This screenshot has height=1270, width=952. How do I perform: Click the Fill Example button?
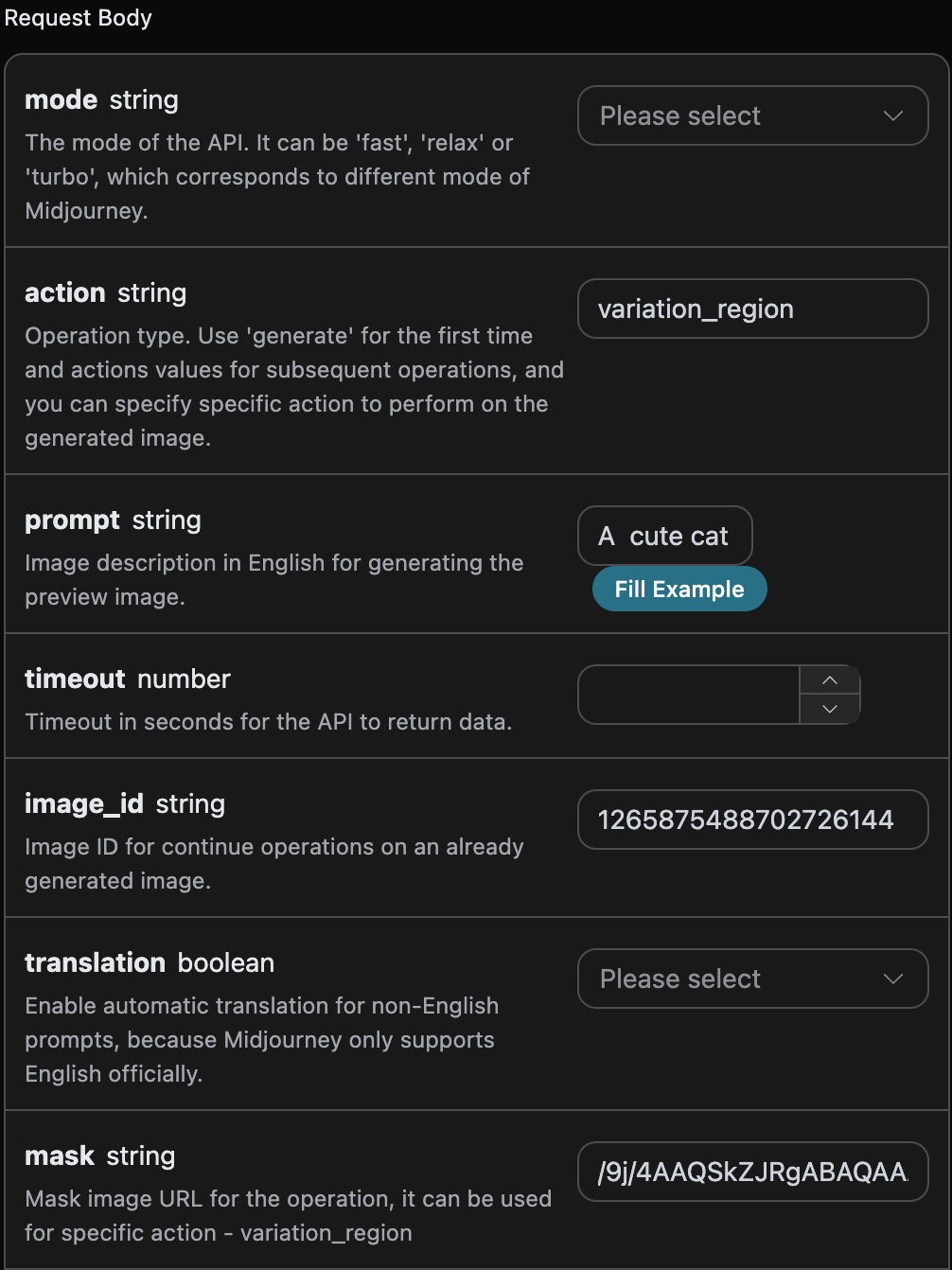(679, 588)
